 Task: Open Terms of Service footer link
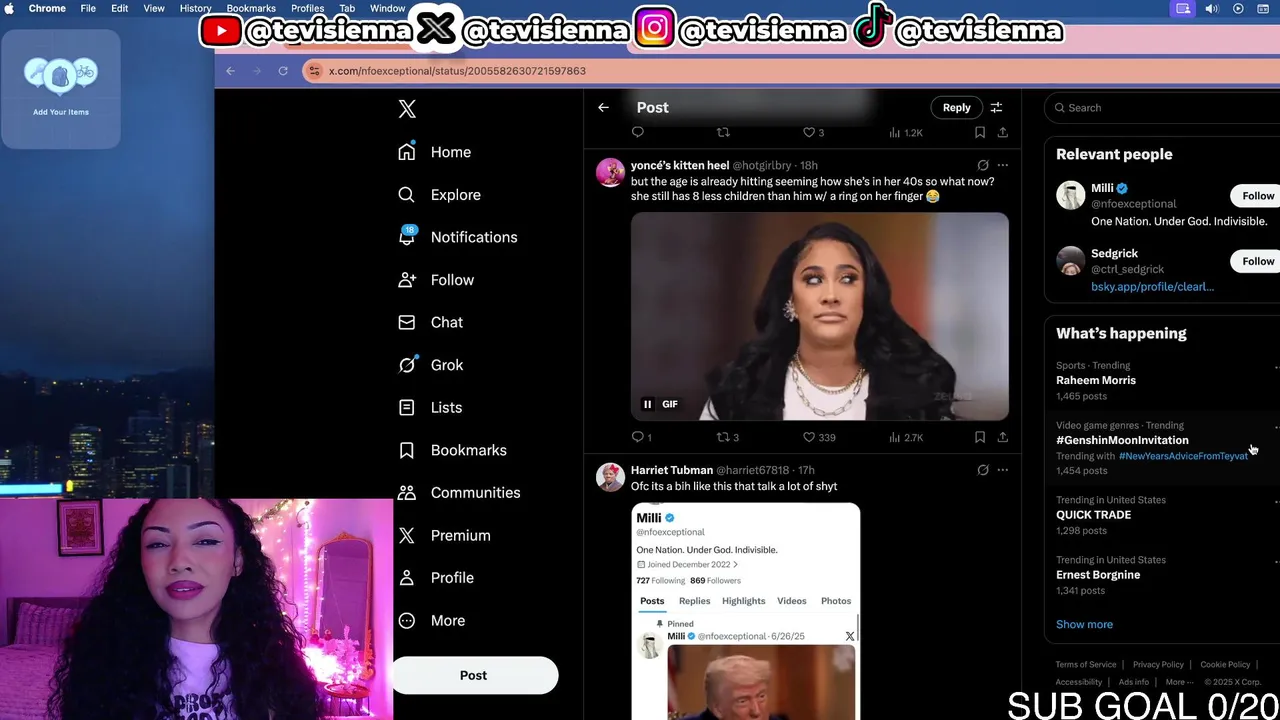(1086, 665)
